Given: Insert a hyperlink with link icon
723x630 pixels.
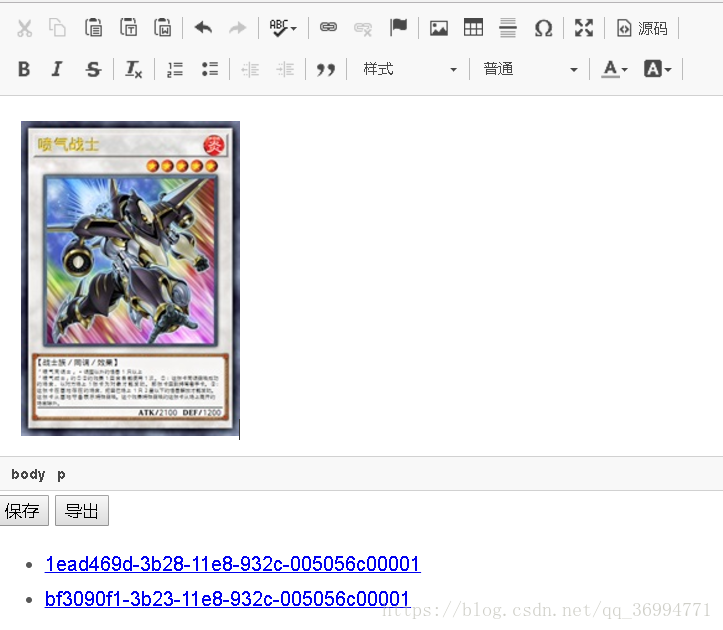Looking at the screenshot, I should coord(328,28).
